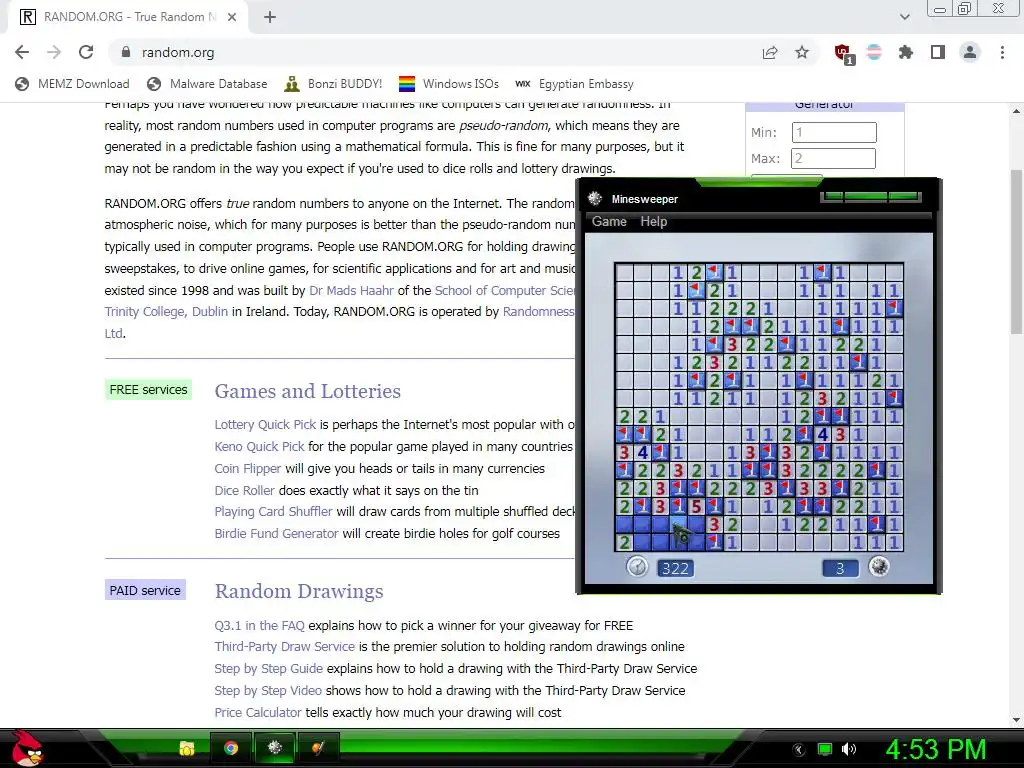Open the Chrome three-dot menu
The height and width of the screenshot is (768, 1024).
click(1002, 52)
